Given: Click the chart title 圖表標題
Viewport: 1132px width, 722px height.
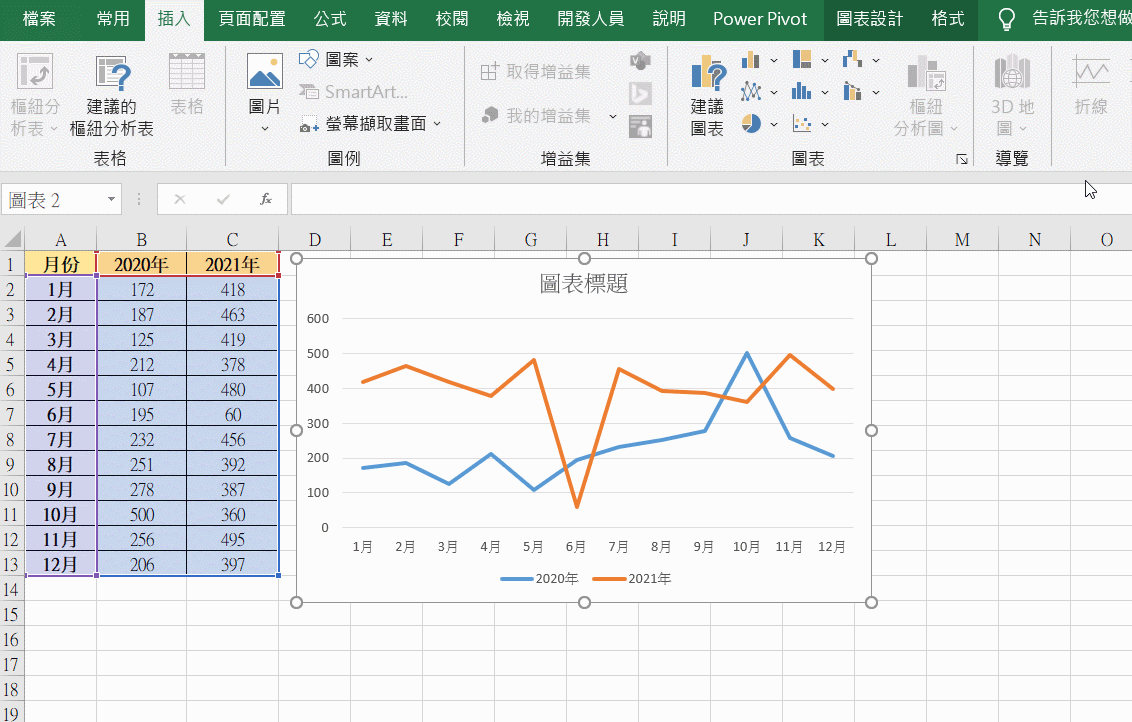Looking at the screenshot, I should (x=583, y=284).
